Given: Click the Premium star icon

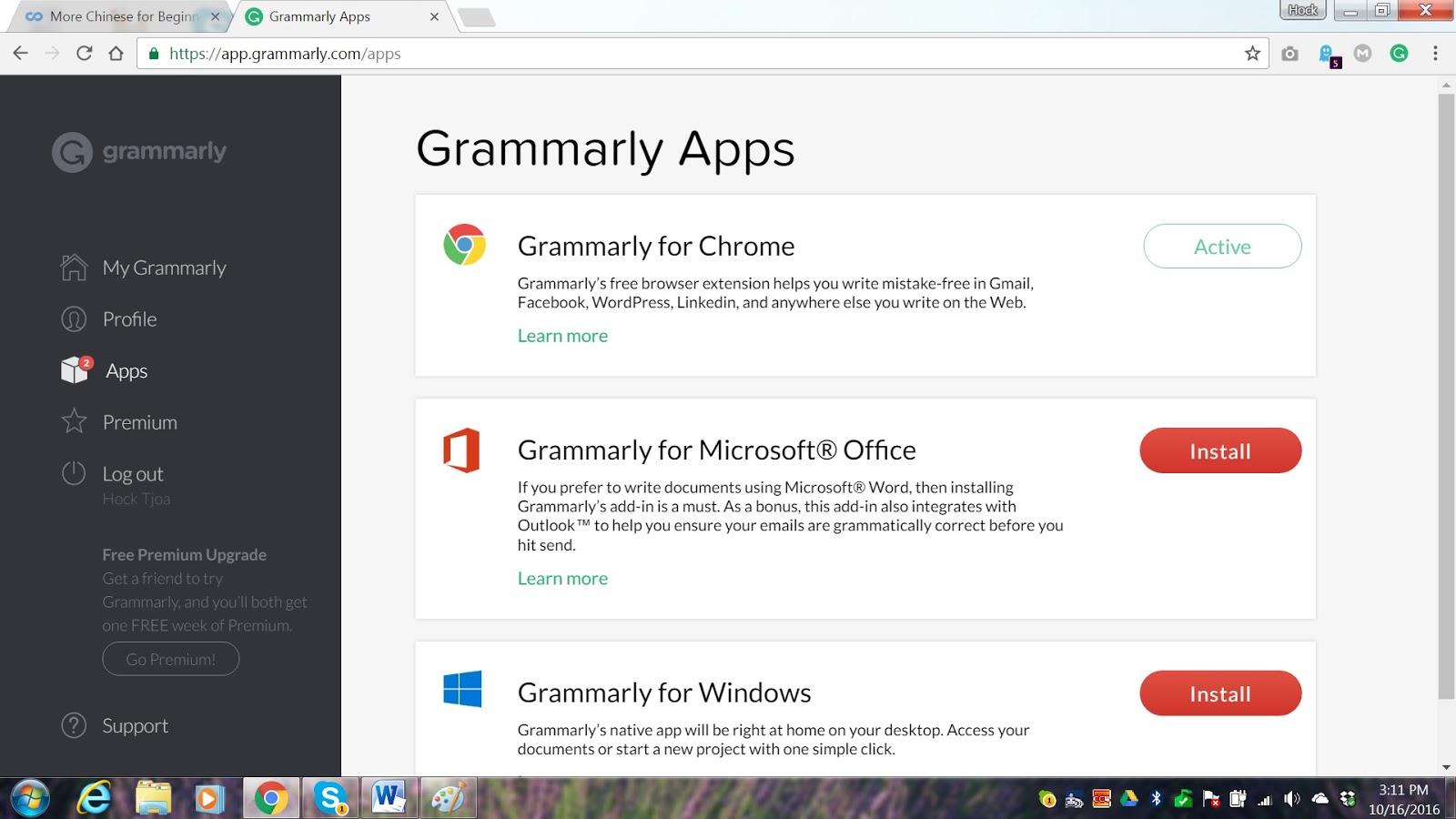Looking at the screenshot, I should point(74,421).
